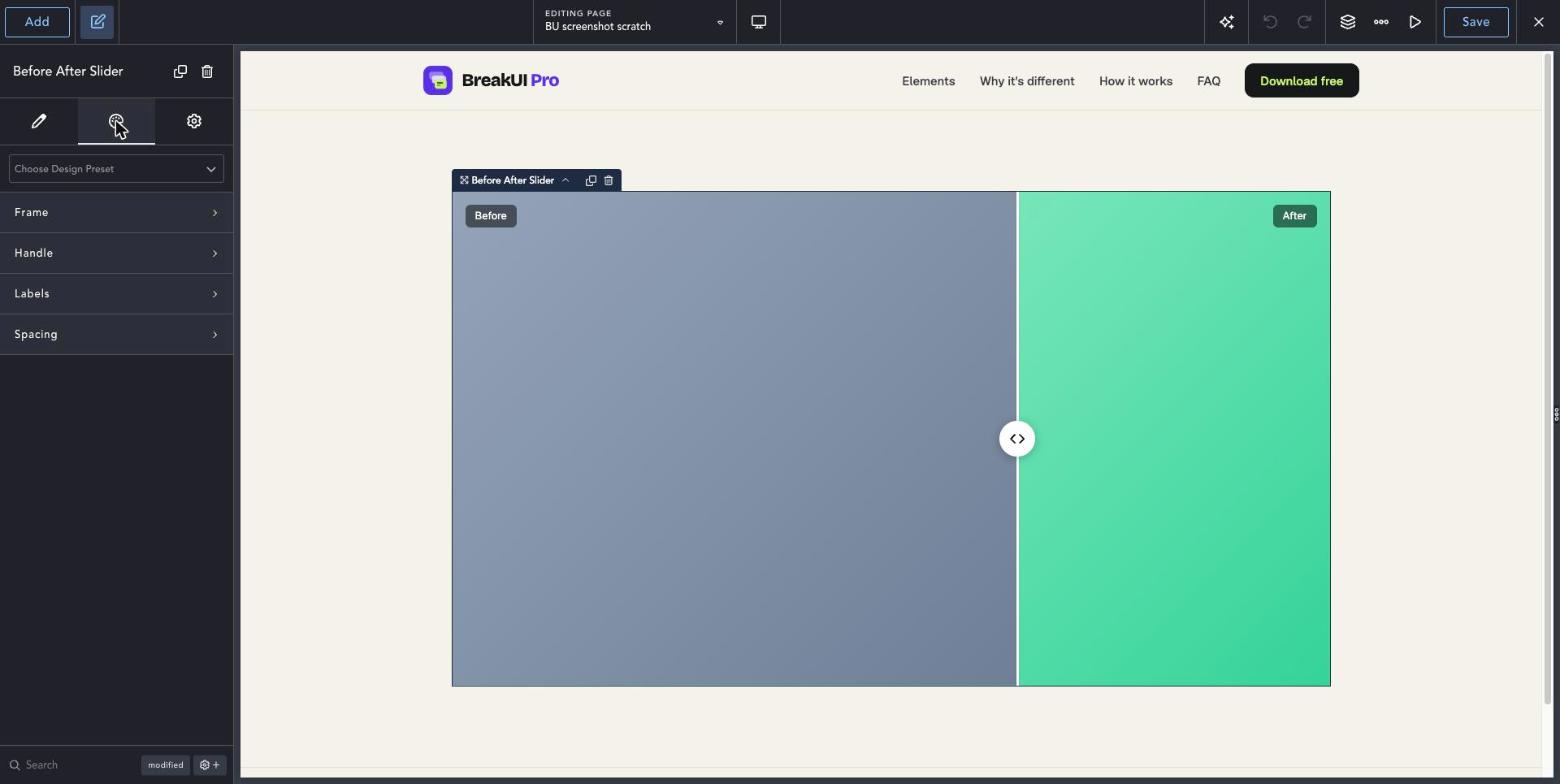This screenshot has height=784, width=1560.
Task: Expand the Frame section
Action: [116, 213]
